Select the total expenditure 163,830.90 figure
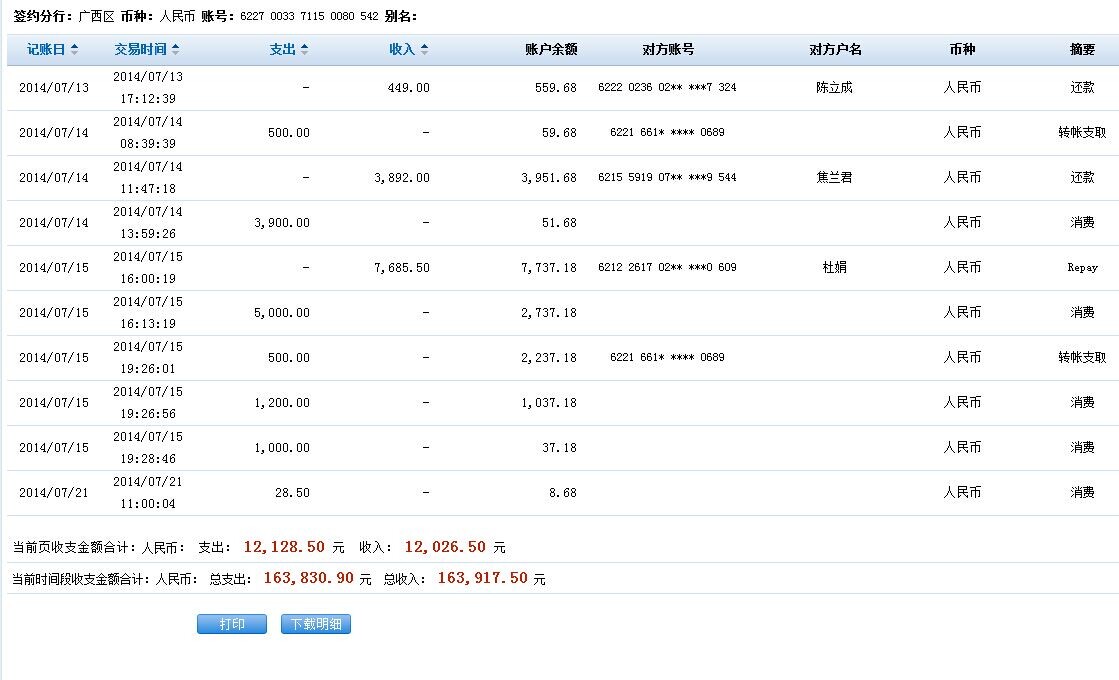The height and width of the screenshot is (680, 1119). [311, 578]
